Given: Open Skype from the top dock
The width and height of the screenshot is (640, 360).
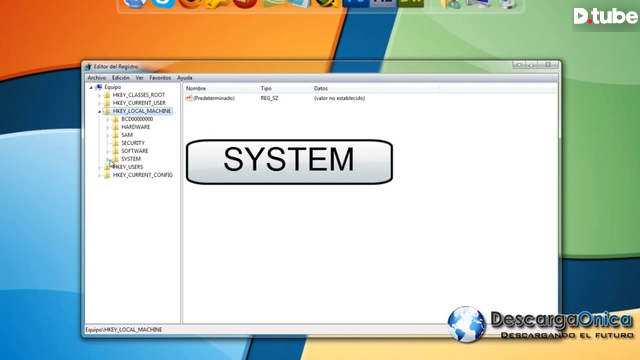Looking at the screenshot, I should pos(163,3).
